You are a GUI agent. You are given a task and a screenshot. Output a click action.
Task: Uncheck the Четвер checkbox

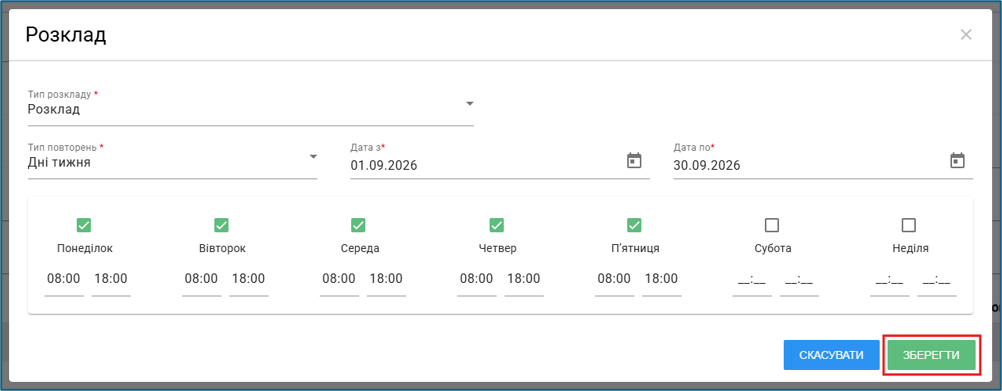[497, 225]
